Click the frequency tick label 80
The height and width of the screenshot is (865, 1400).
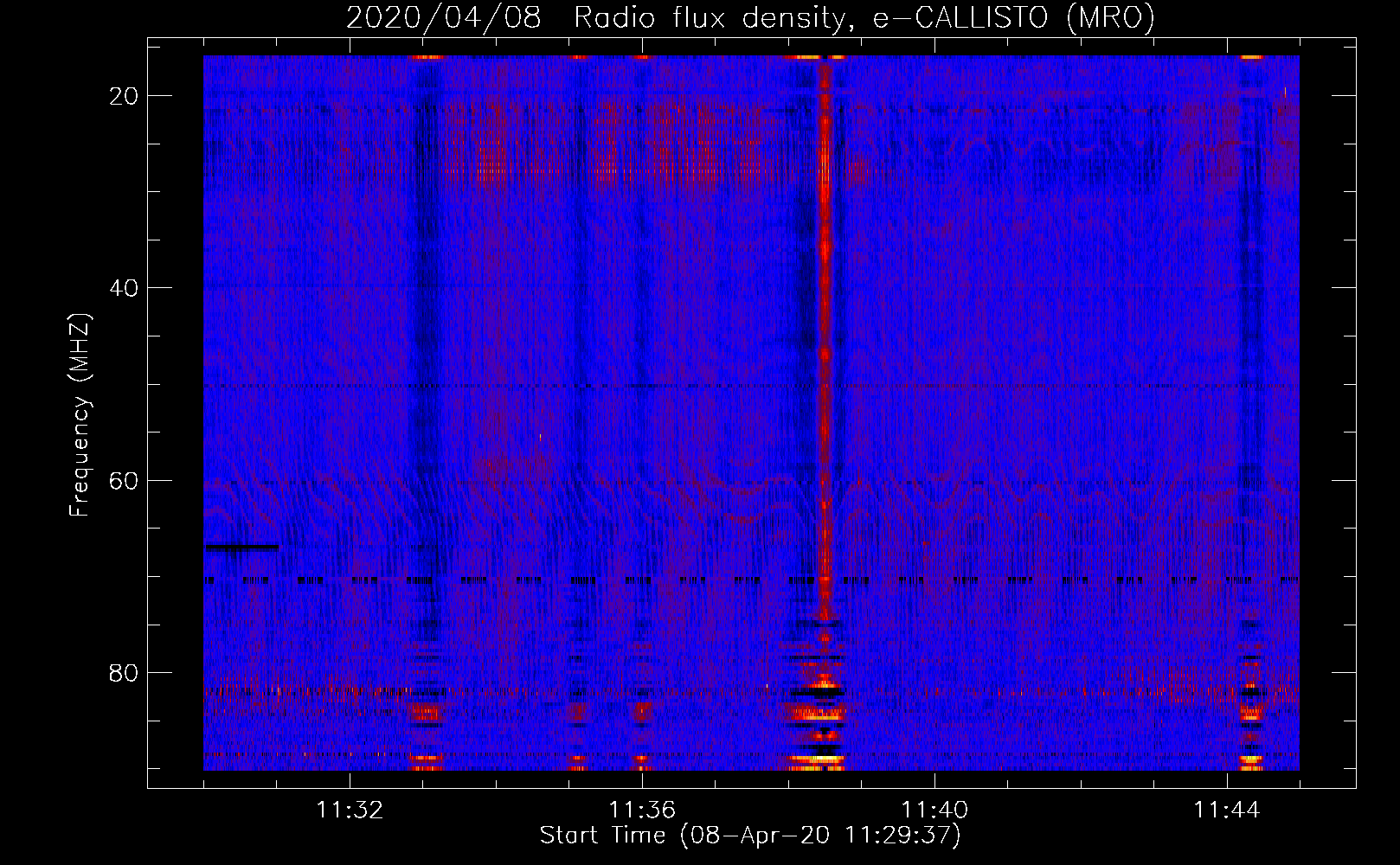(125, 672)
